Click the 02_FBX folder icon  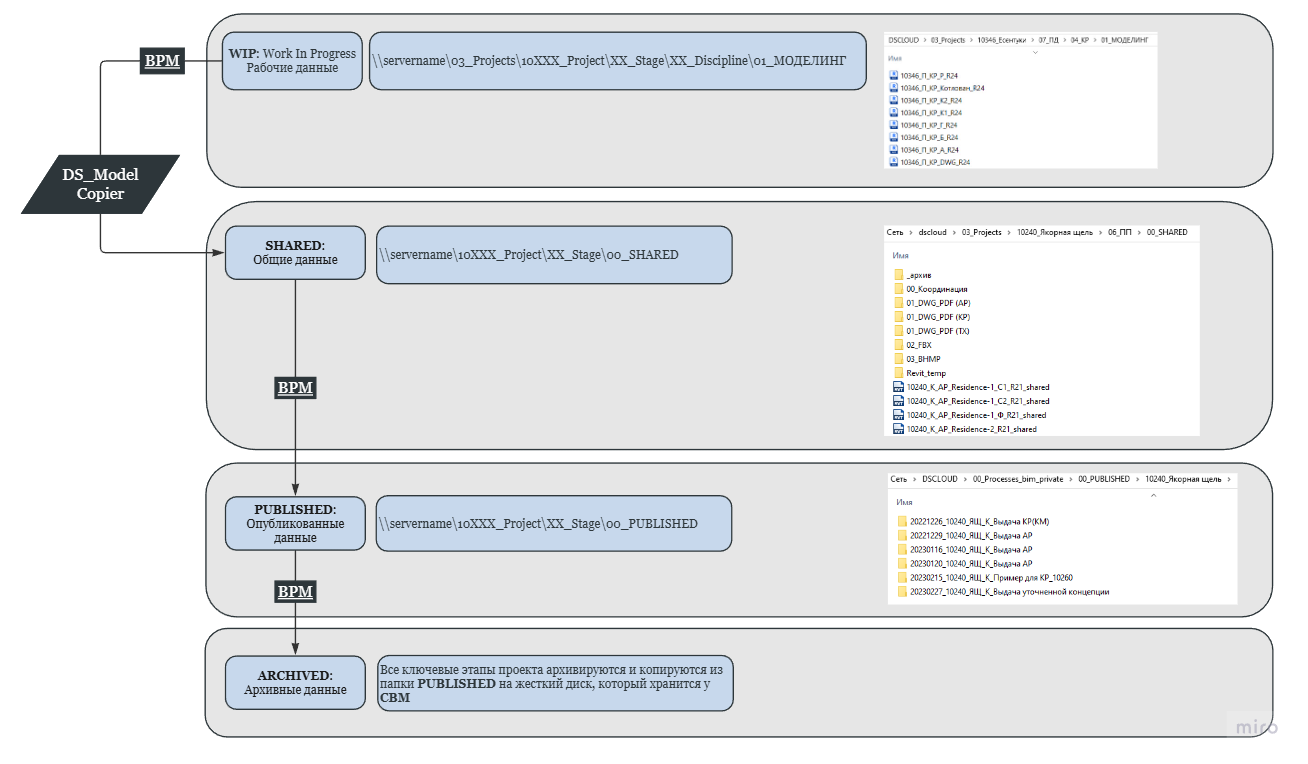pyautogui.click(x=898, y=345)
